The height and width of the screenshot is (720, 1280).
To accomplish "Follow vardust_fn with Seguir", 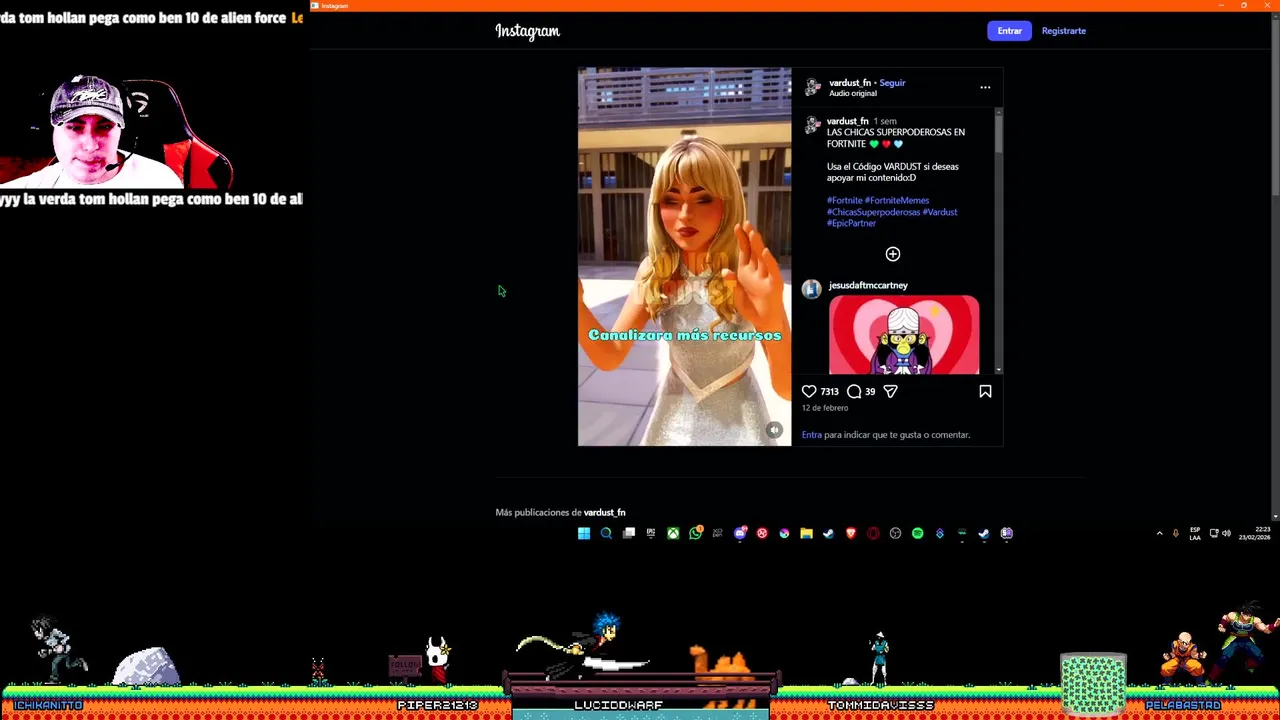I will (x=892, y=83).
